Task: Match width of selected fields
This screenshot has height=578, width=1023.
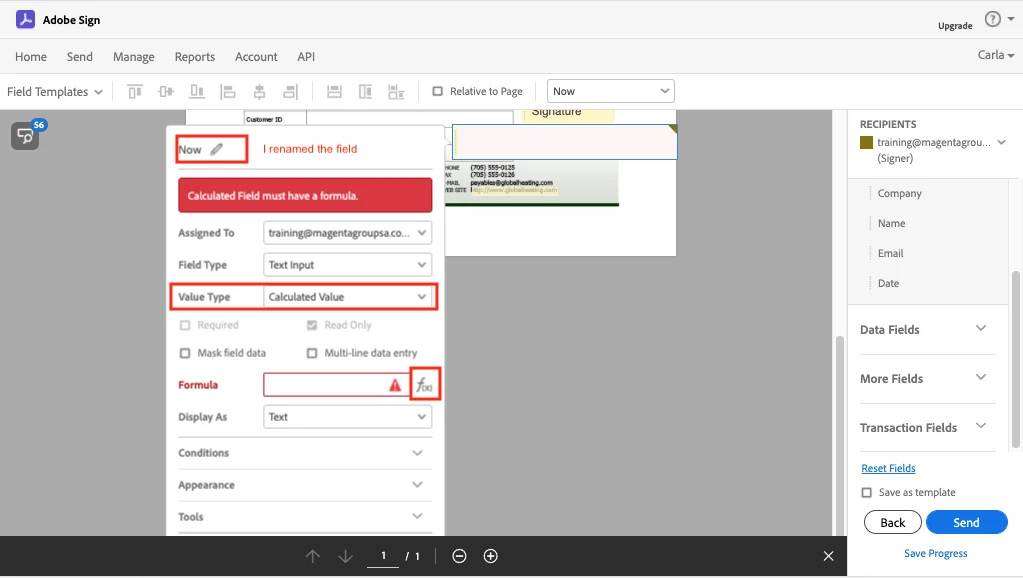Action: [334, 92]
